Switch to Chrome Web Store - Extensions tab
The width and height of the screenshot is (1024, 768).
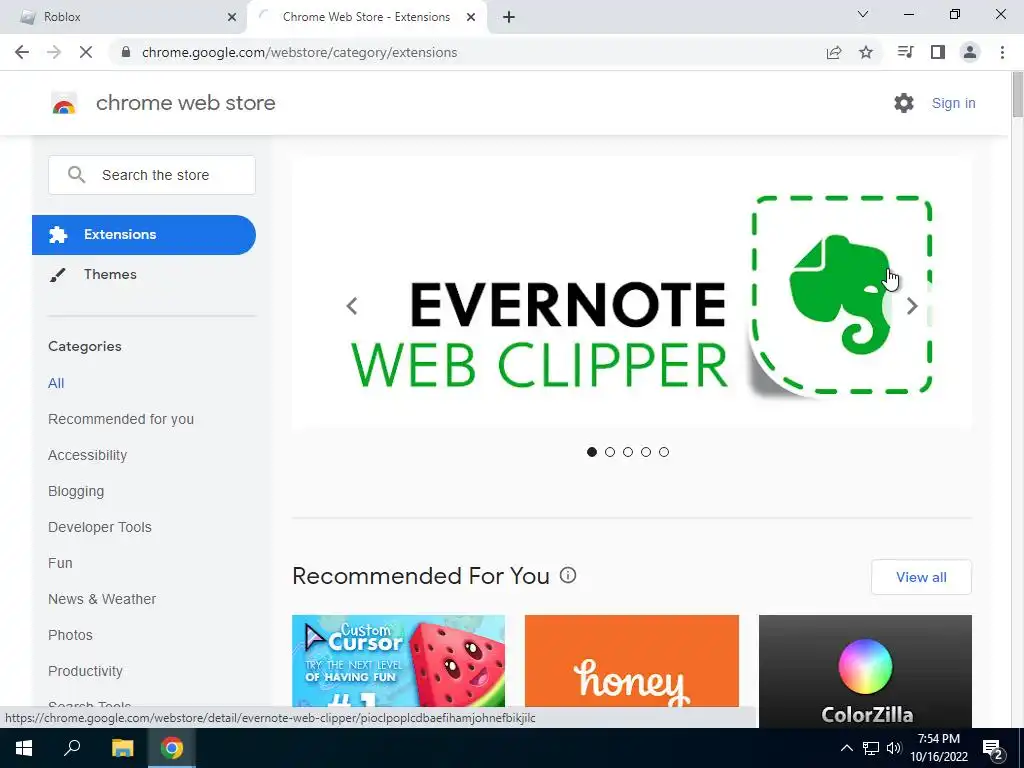(x=366, y=17)
